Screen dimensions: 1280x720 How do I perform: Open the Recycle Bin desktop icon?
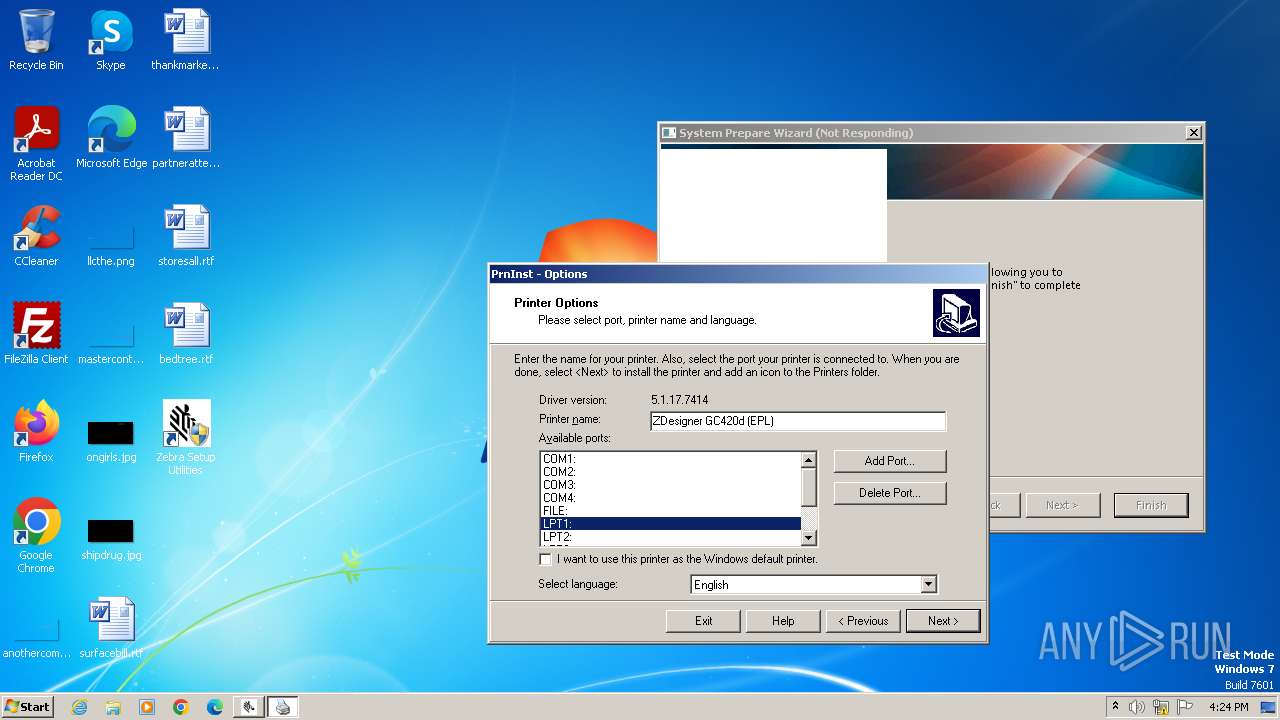click(x=36, y=40)
